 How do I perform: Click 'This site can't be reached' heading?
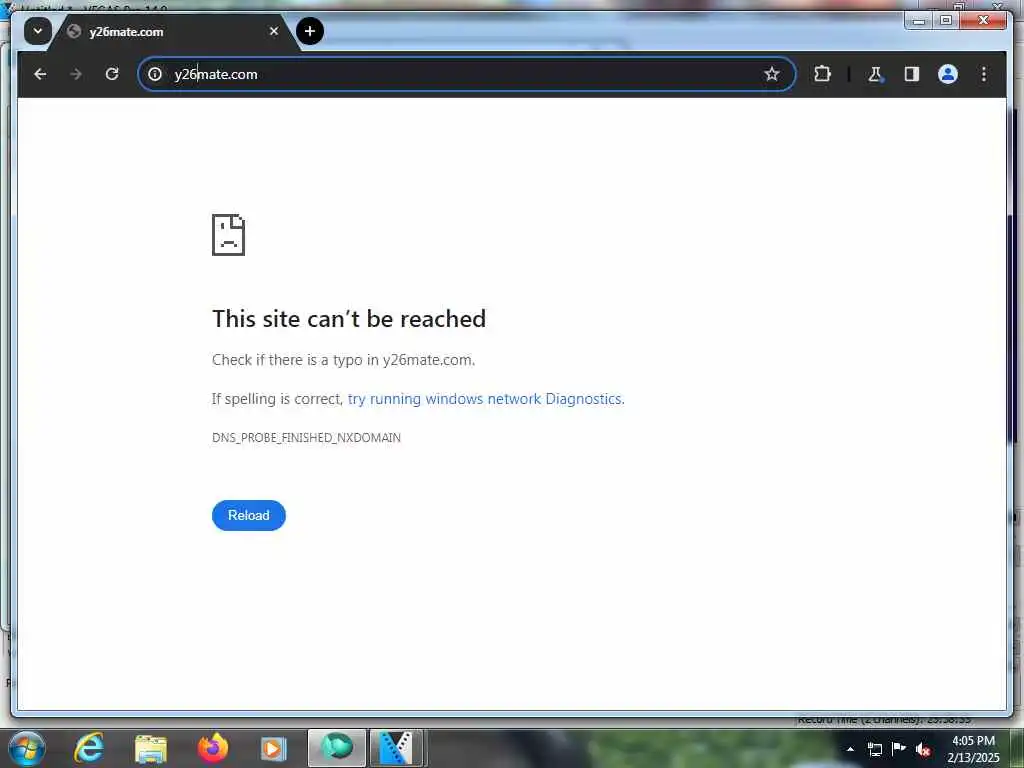[349, 319]
